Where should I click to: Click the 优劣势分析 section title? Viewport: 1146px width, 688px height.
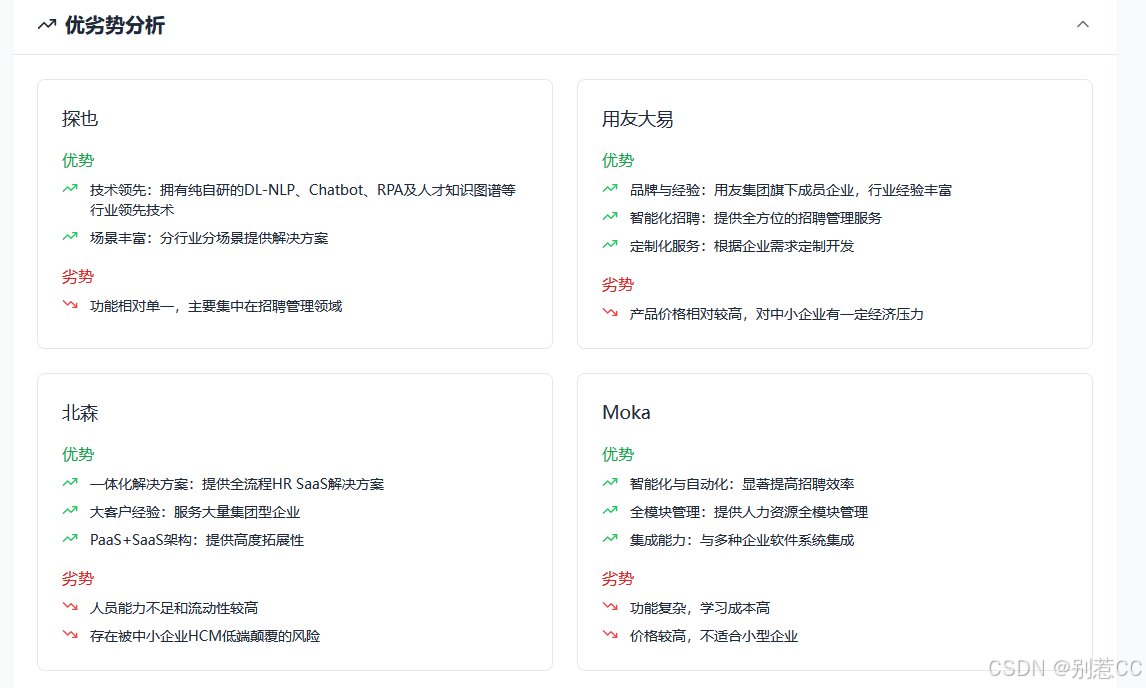coord(115,25)
